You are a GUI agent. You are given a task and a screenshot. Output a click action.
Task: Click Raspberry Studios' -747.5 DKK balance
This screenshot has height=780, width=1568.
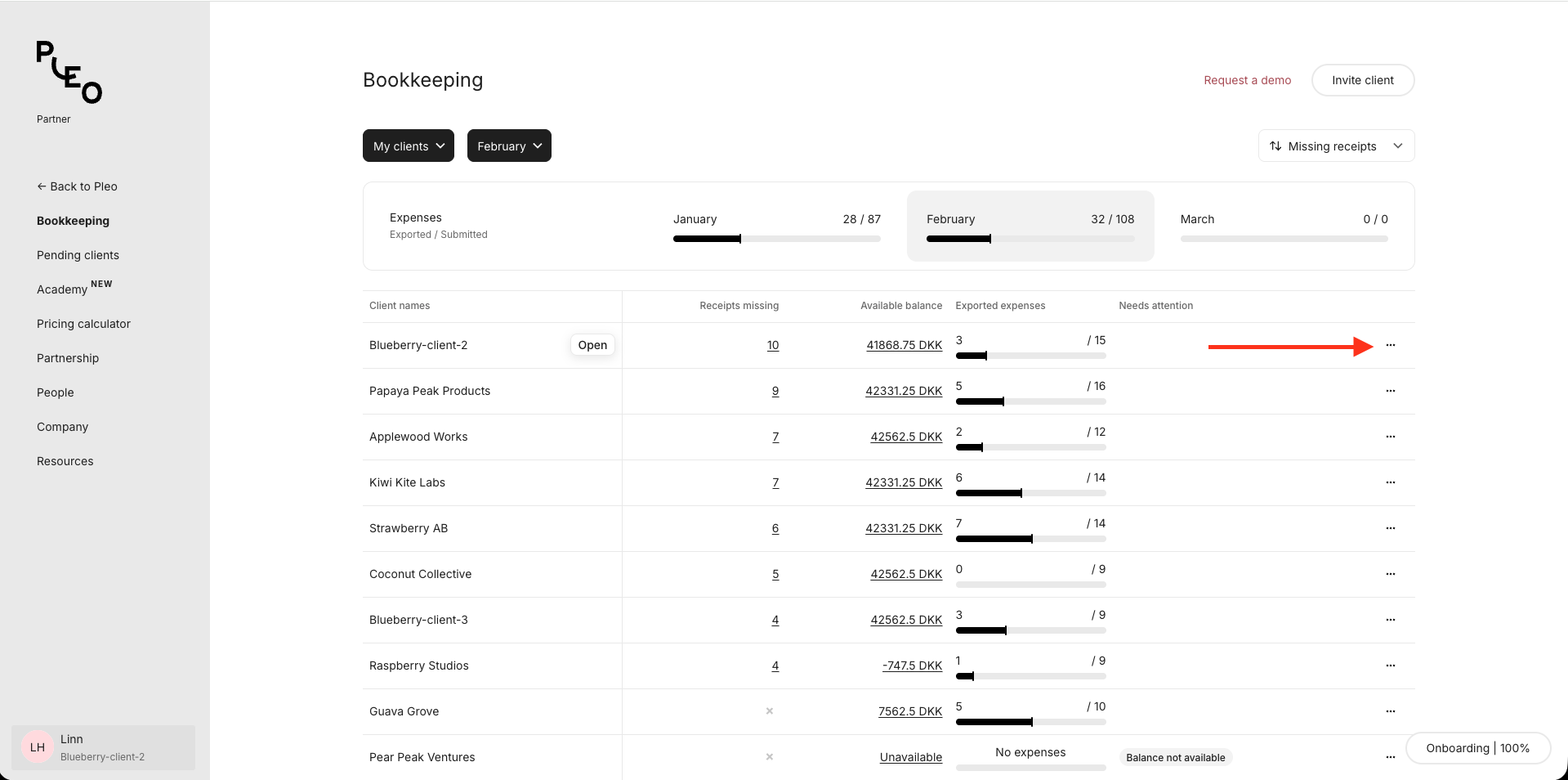click(x=913, y=666)
